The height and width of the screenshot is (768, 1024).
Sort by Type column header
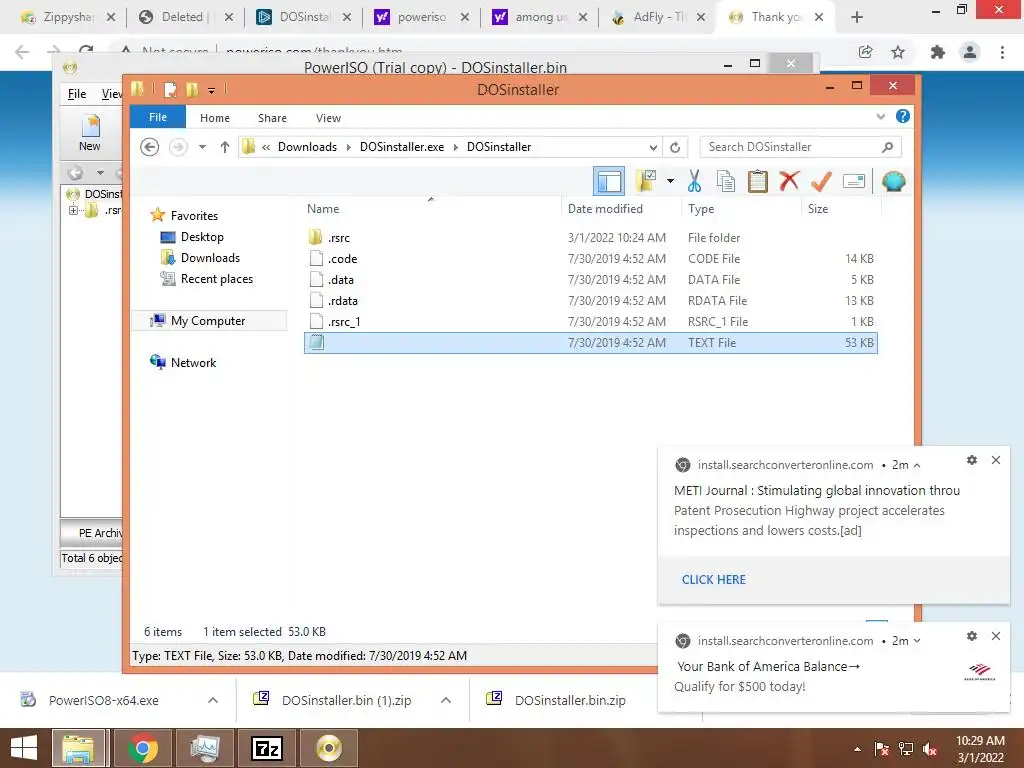(701, 209)
